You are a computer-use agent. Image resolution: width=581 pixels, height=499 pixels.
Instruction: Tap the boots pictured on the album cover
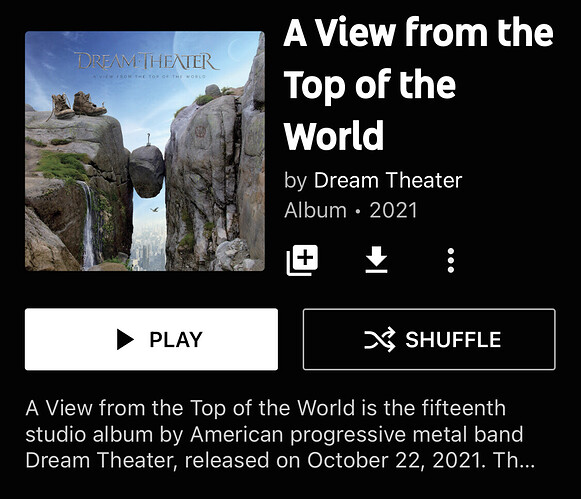[x=78, y=105]
